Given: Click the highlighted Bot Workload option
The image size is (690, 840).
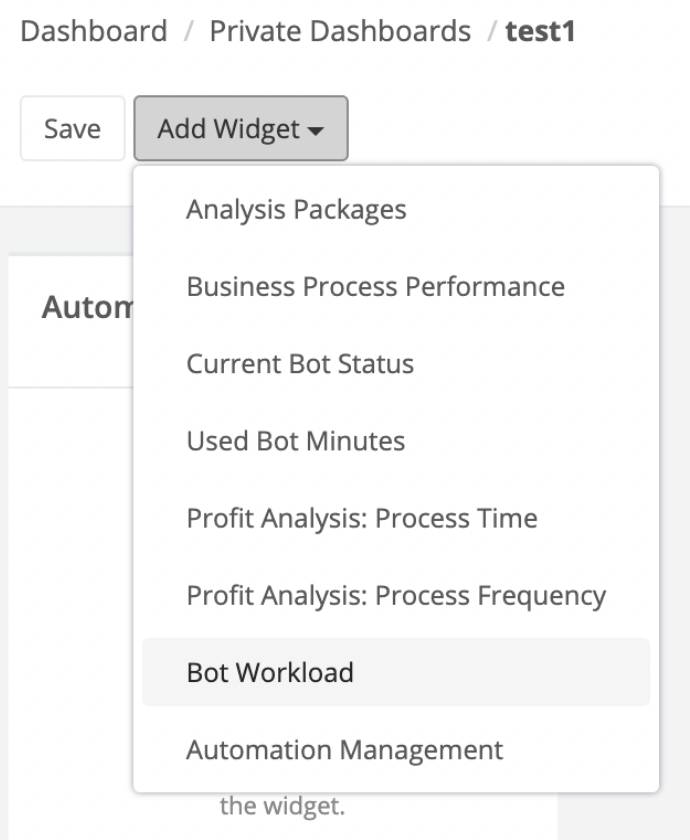Looking at the screenshot, I should (270, 672).
